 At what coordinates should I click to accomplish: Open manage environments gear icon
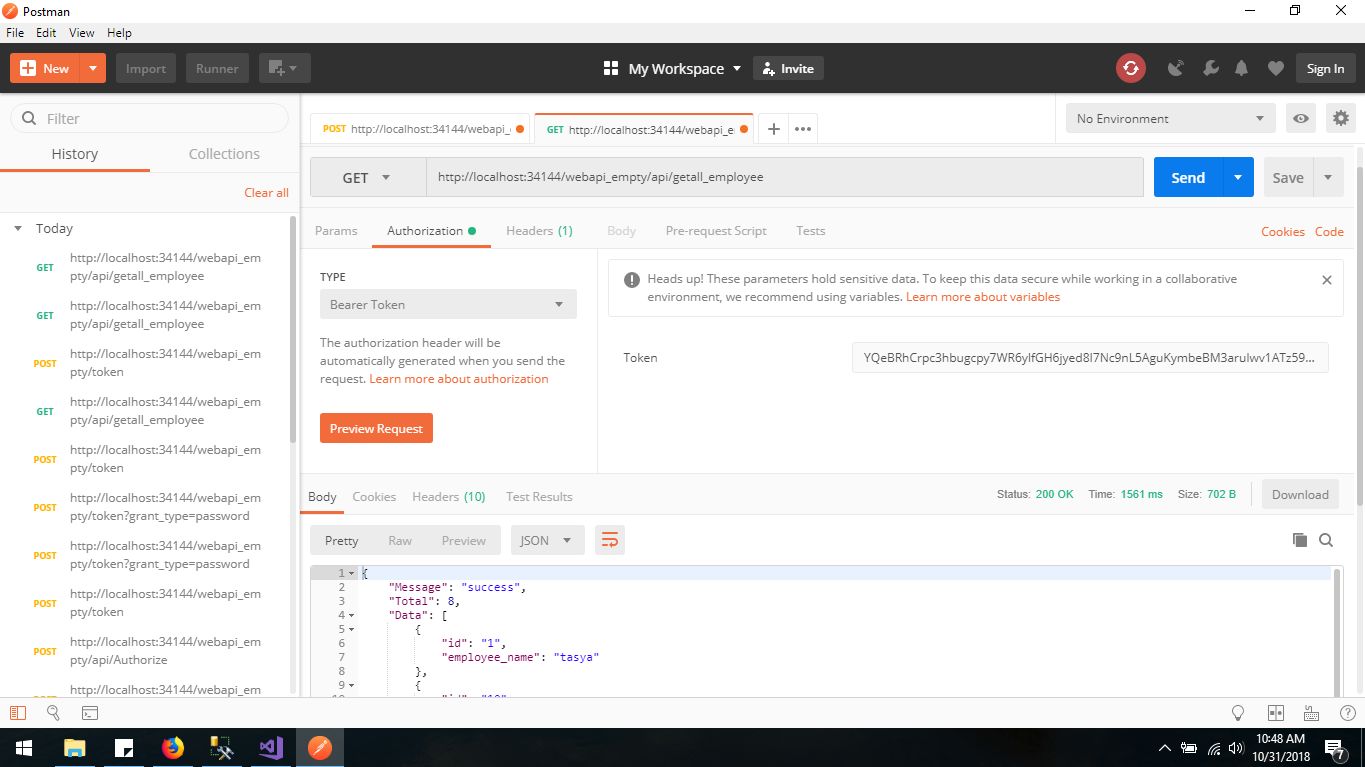click(x=1340, y=118)
